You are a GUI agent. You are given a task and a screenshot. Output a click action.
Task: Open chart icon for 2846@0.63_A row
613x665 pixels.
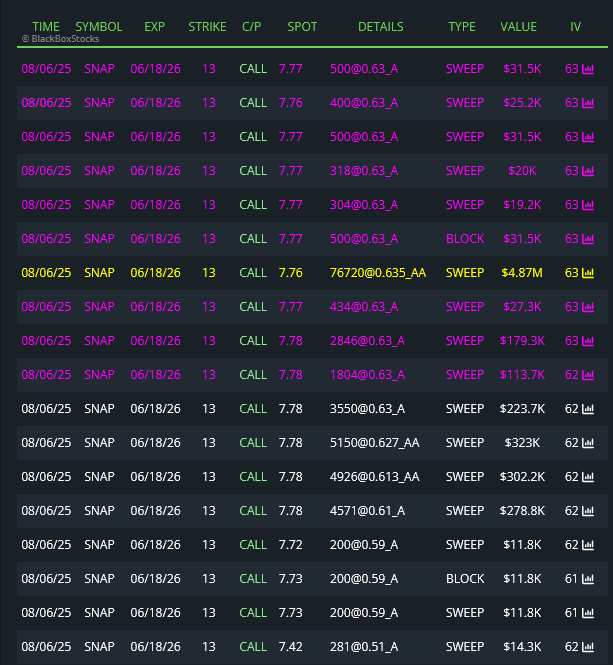point(588,341)
